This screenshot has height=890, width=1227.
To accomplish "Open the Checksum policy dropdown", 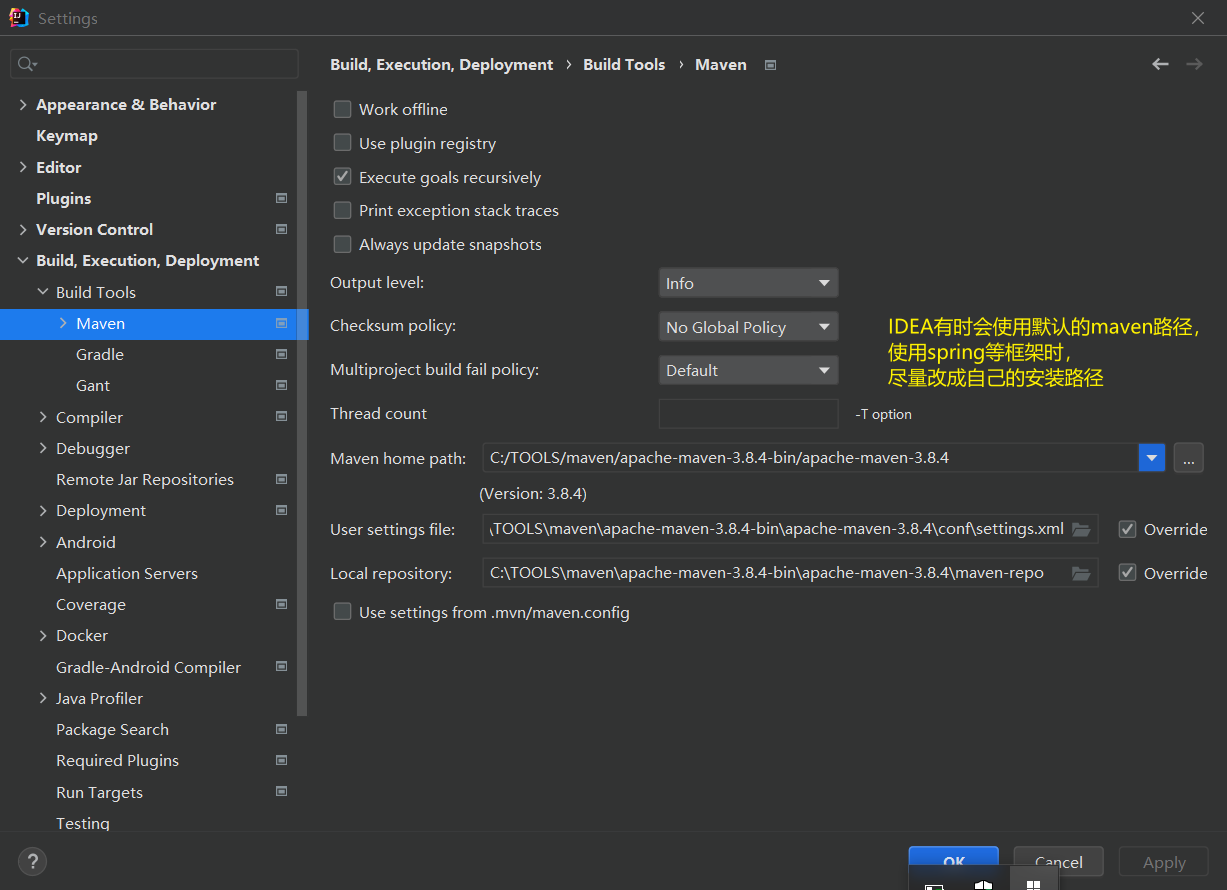I will coord(748,327).
